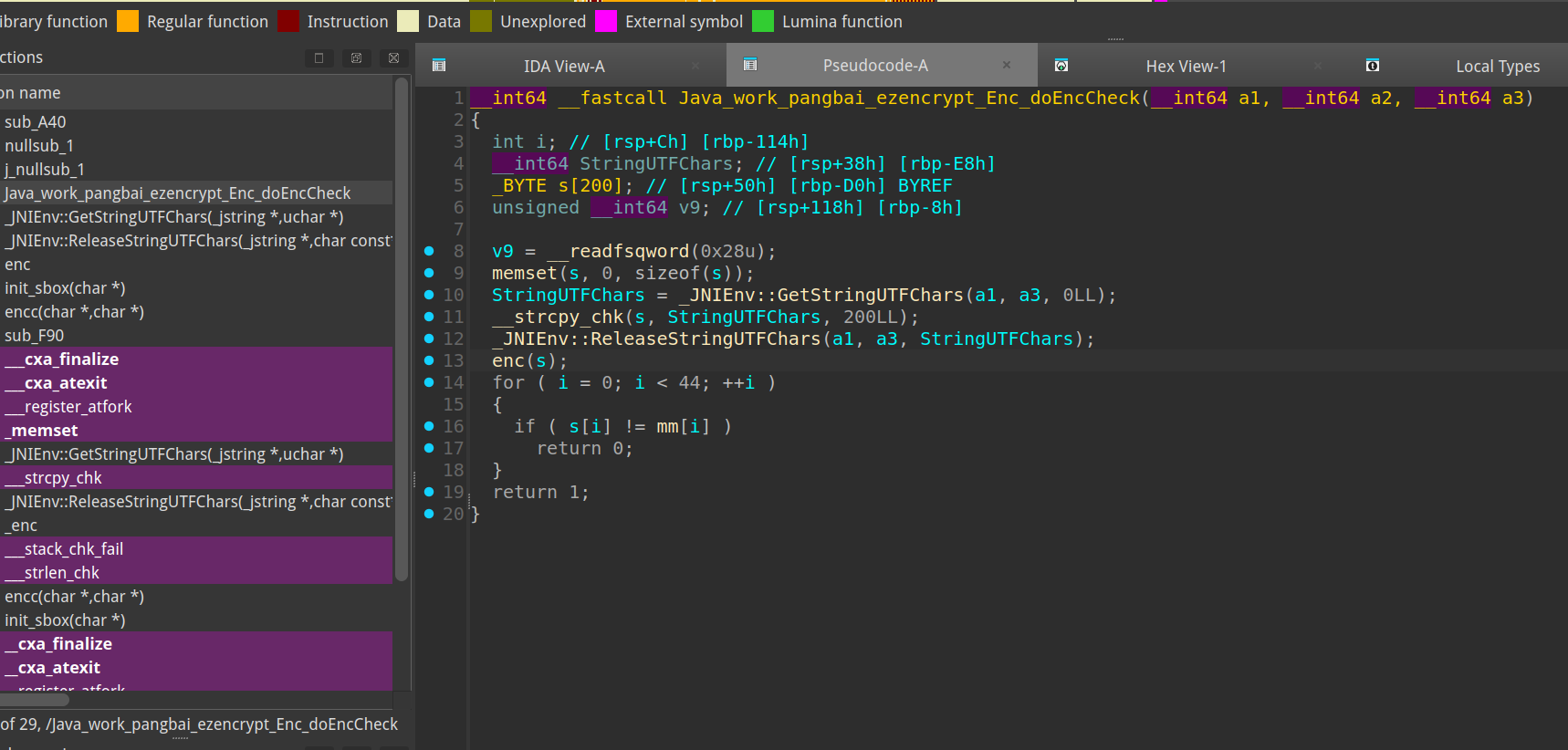Close the Pseudocode-A tab
The image size is (1568, 750).
click(1007, 66)
